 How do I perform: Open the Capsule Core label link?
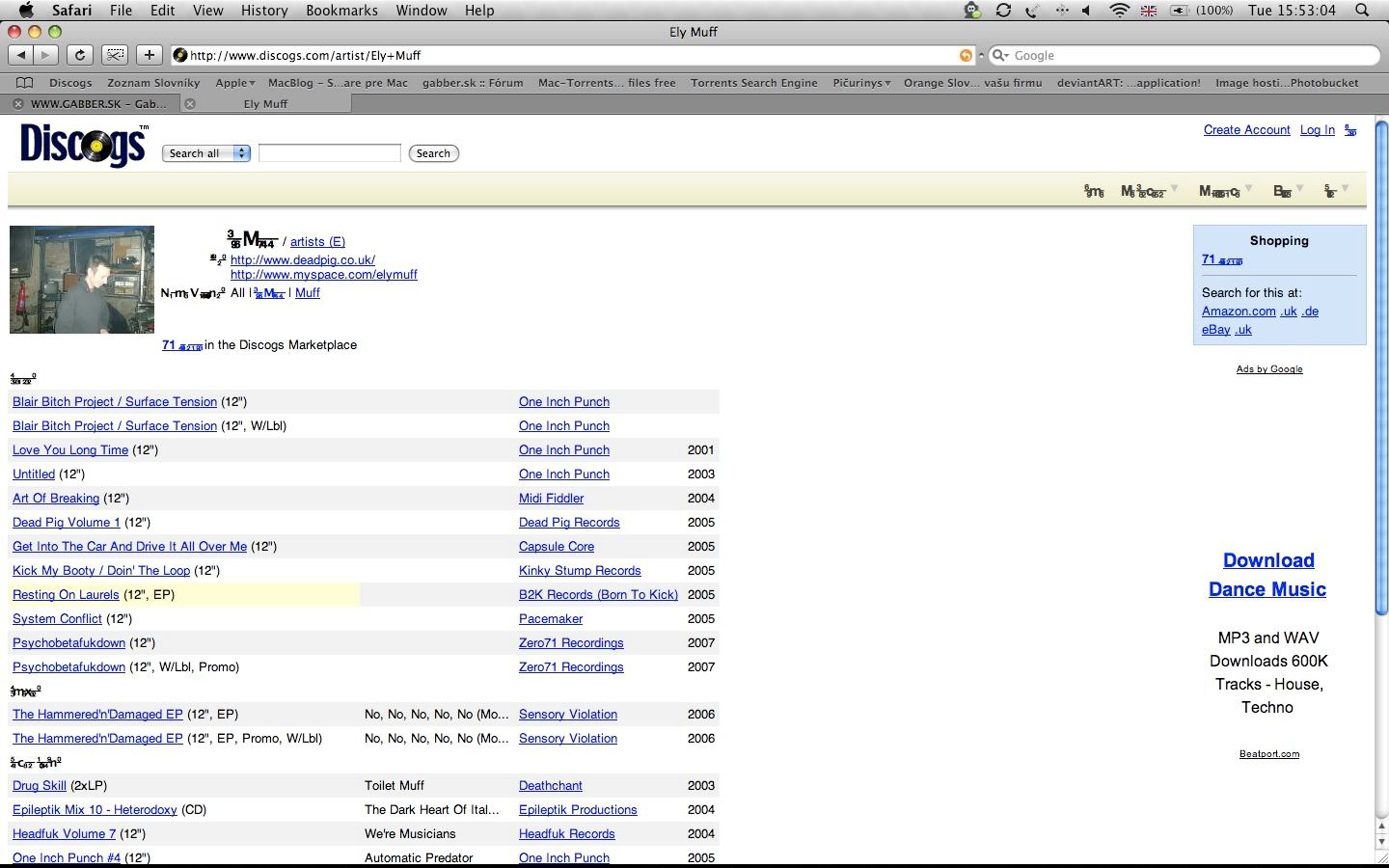click(557, 547)
